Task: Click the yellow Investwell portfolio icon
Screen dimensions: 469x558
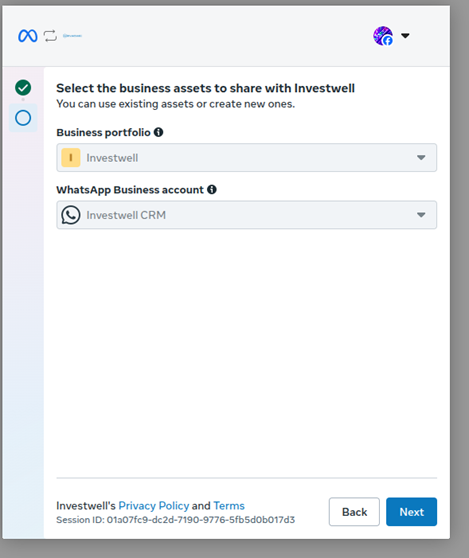Action: [71, 158]
